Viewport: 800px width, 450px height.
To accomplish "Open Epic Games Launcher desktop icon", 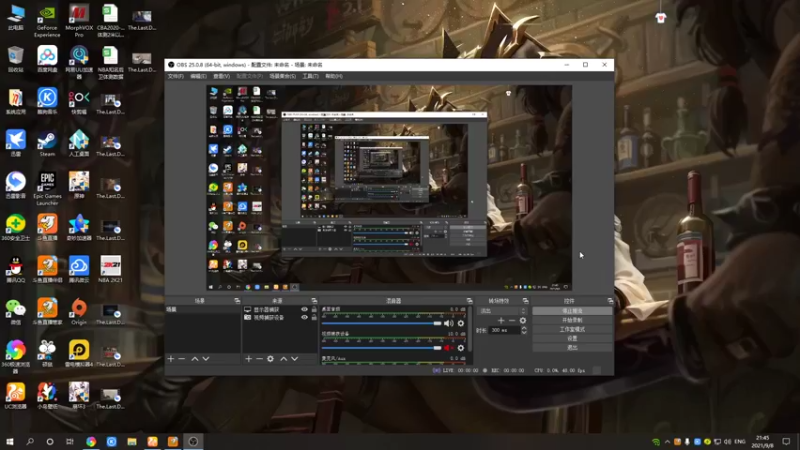I will pyautogui.click(x=47, y=188).
